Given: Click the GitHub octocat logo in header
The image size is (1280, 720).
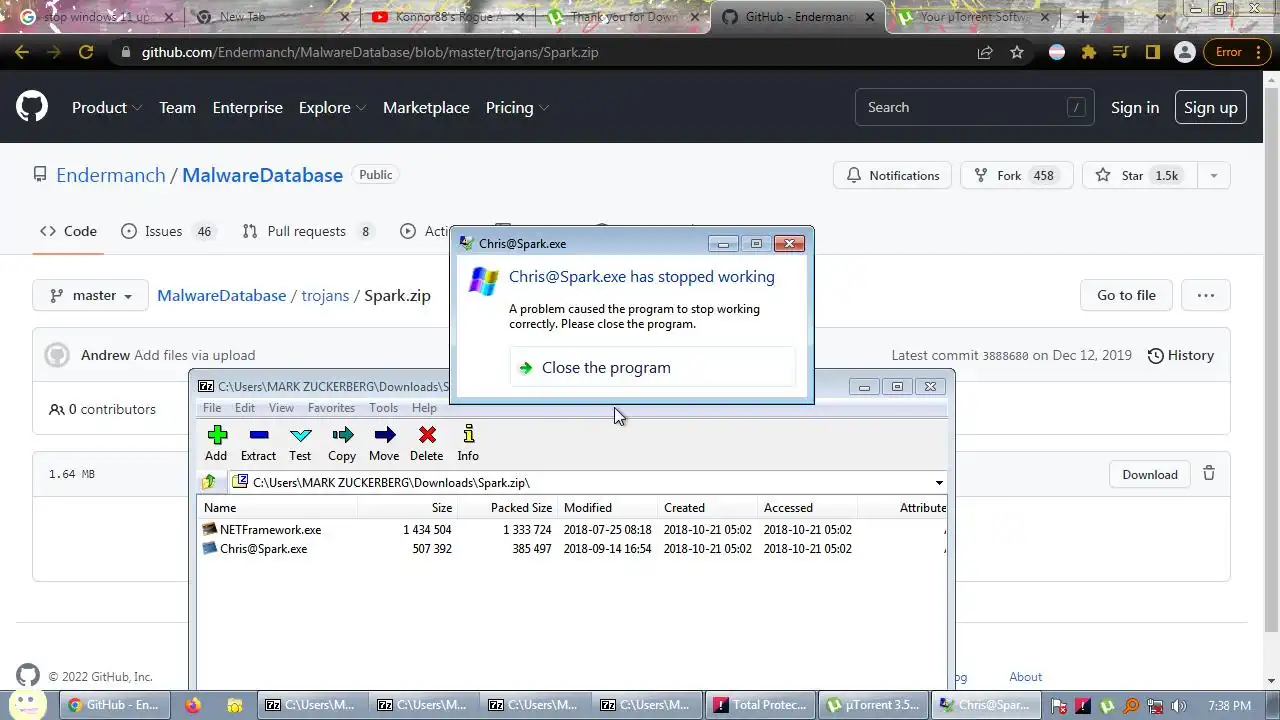Looking at the screenshot, I should (x=32, y=106).
